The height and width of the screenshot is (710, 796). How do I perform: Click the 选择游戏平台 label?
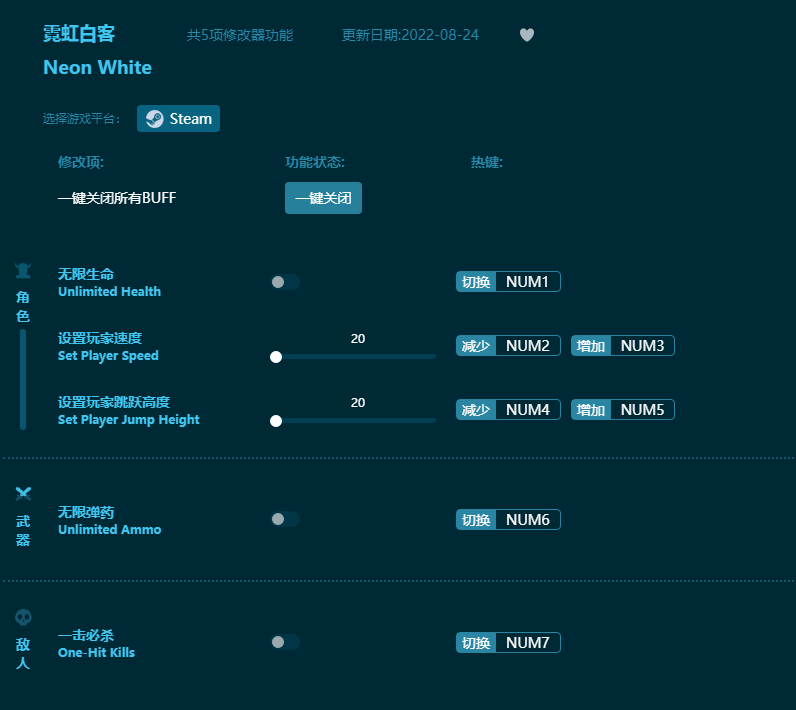81,119
